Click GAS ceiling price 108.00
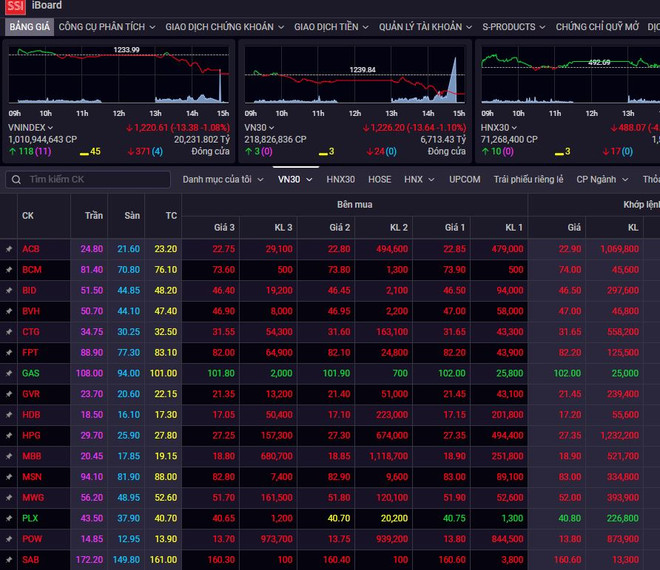660x570 pixels. 89,373
